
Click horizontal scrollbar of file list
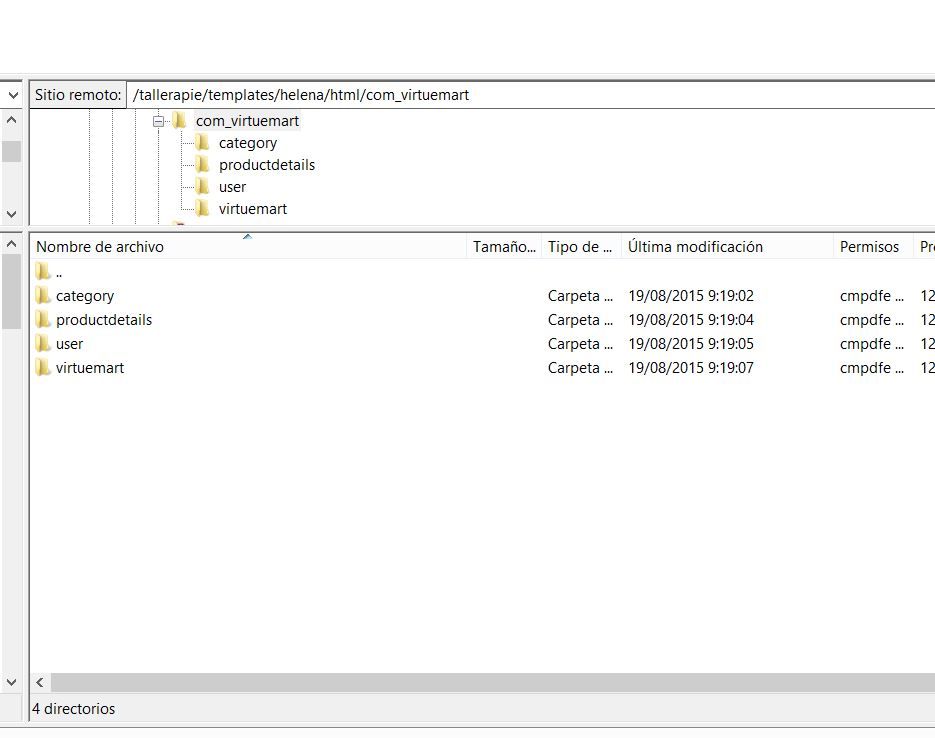coord(493,683)
